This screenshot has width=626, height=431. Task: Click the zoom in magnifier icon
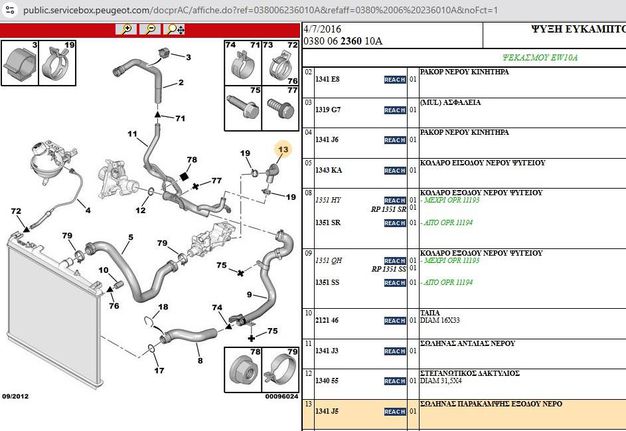tap(127, 29)
